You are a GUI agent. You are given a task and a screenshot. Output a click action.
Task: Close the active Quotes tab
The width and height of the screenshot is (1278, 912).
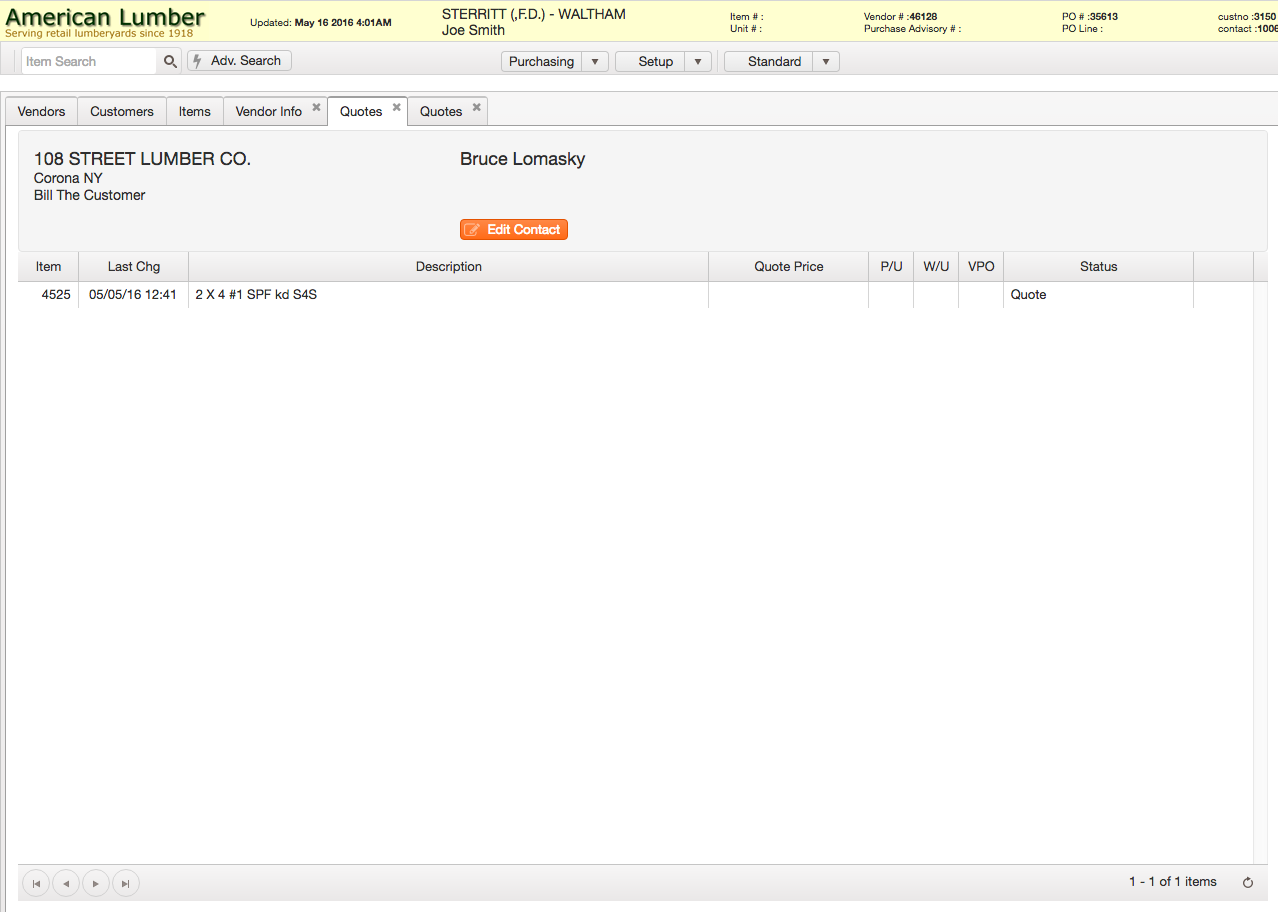pos(396,107)
